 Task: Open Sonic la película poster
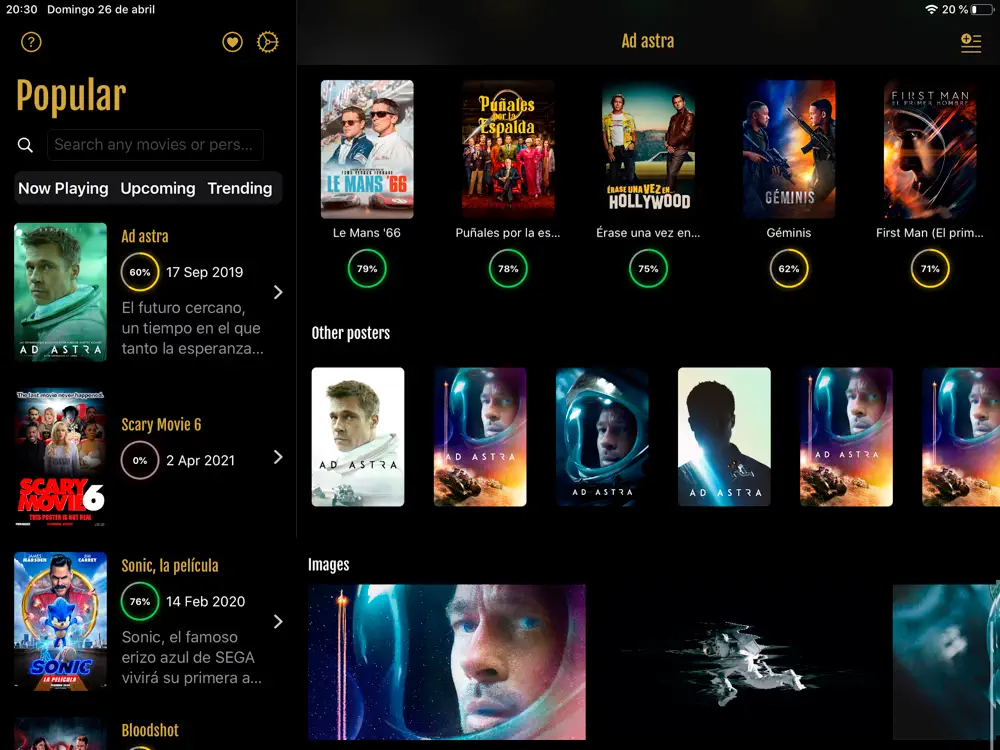tap(61, 621)
